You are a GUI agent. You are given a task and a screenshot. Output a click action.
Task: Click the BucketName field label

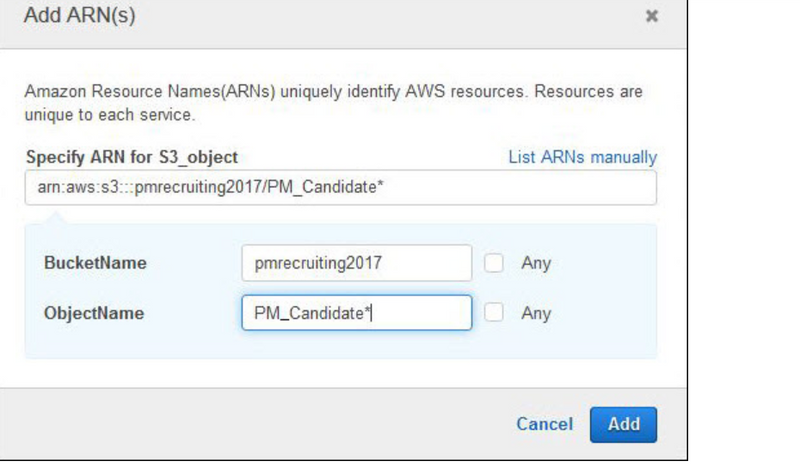point(95,264)
